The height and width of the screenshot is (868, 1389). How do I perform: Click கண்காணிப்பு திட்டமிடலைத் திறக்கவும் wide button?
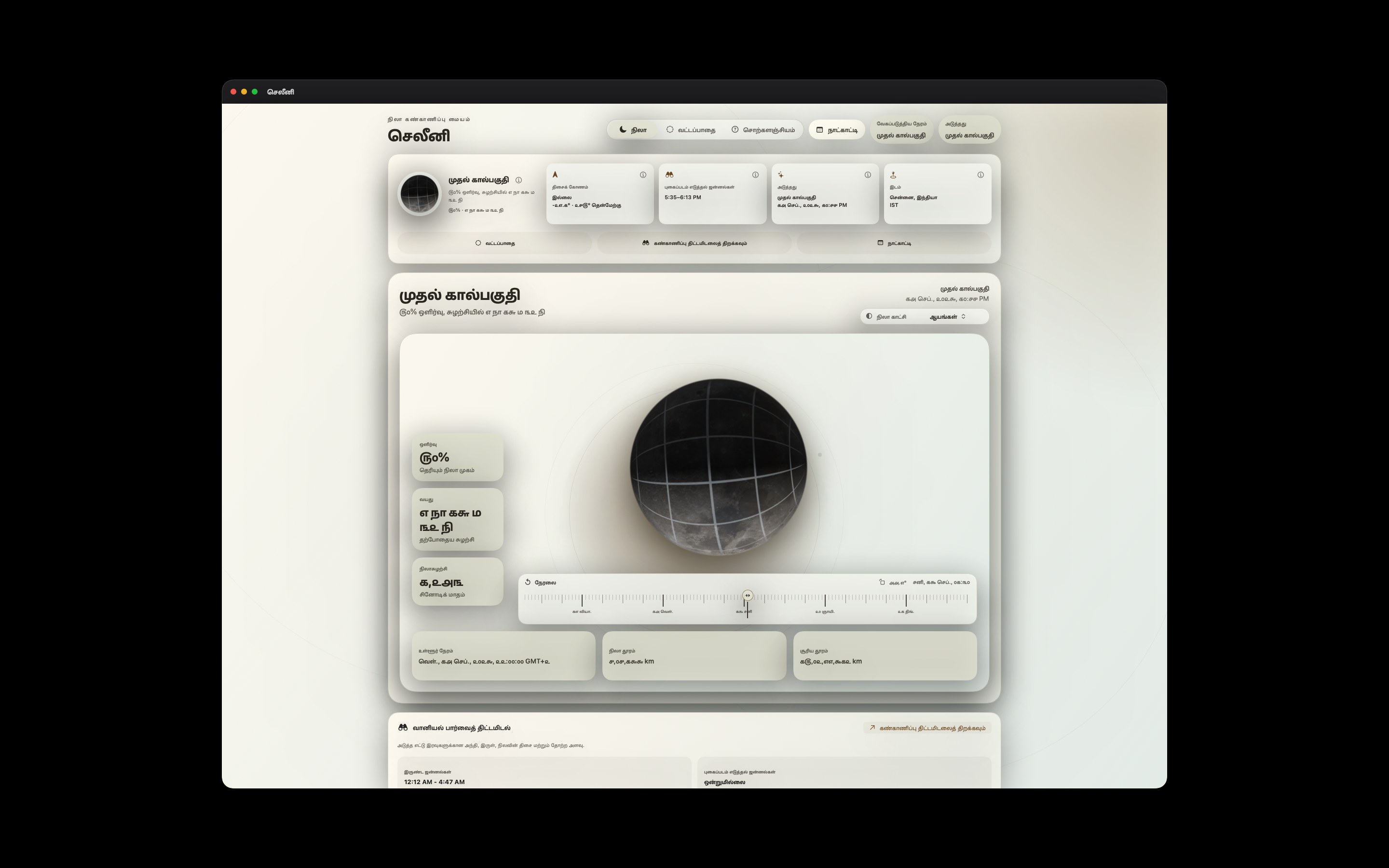coord(694,243)
